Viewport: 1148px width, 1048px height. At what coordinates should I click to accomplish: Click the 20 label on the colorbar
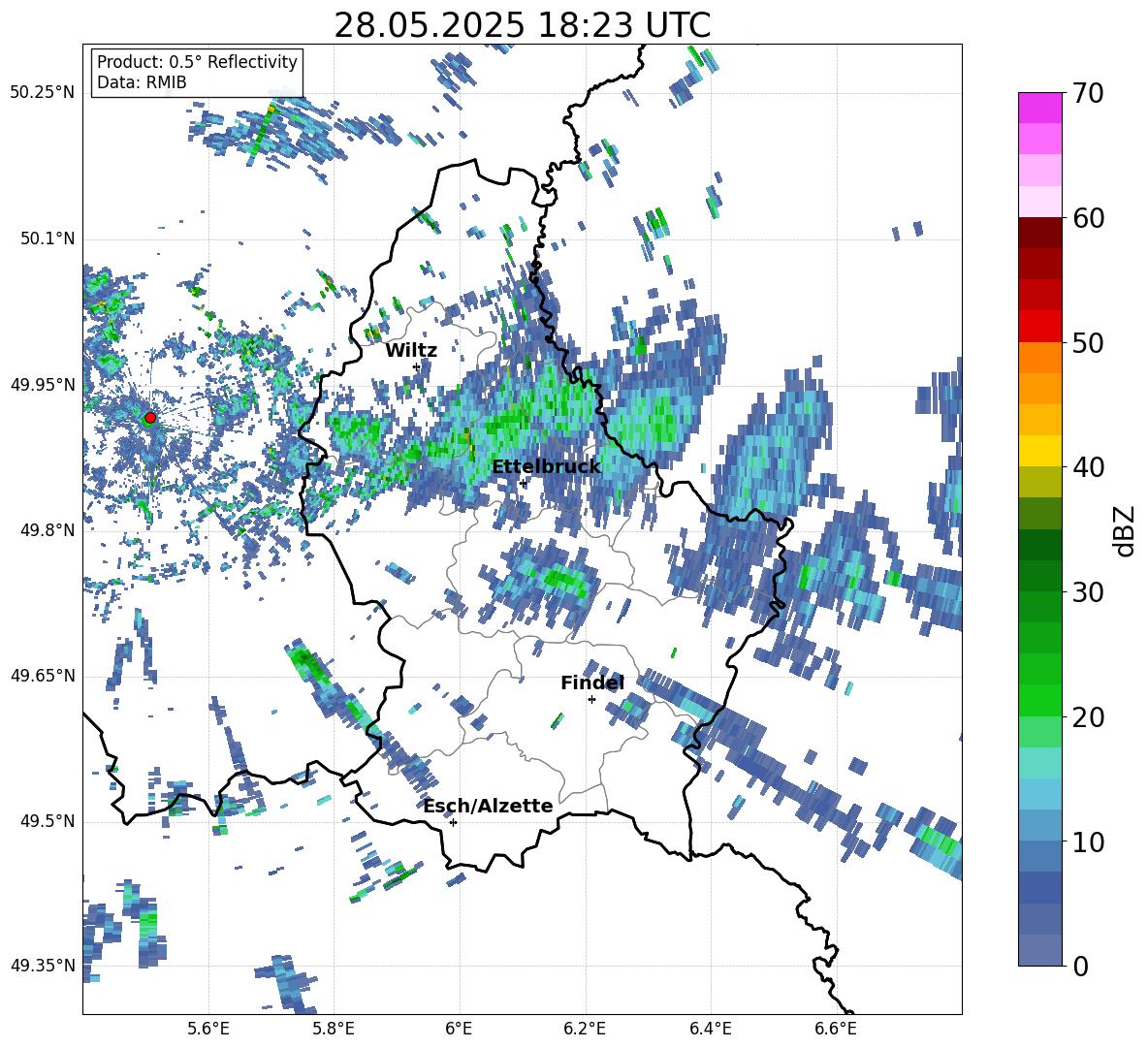[x=1088, y=717]
